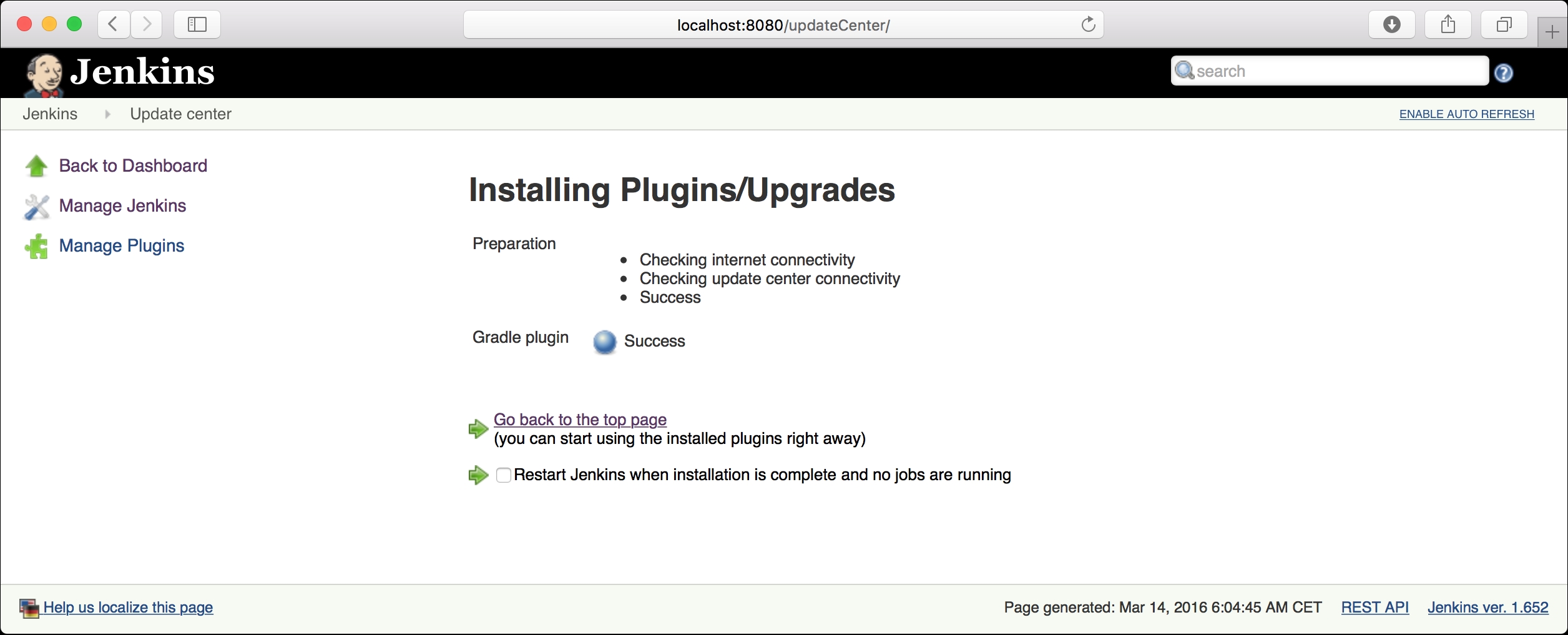Click the localization flag icon in footer
Image resolution: width=1568 pixels, height=635 pixels.
[29, 608]
